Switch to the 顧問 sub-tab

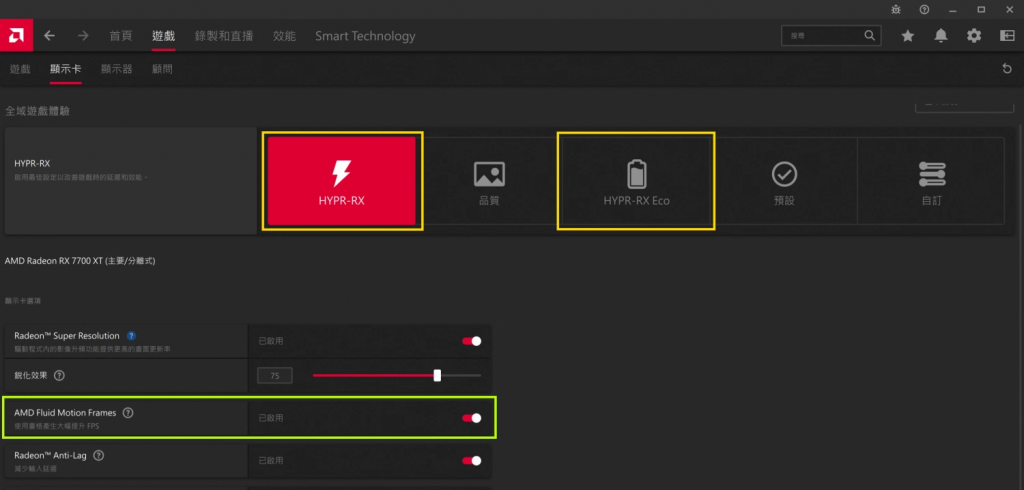coord(162,69)
